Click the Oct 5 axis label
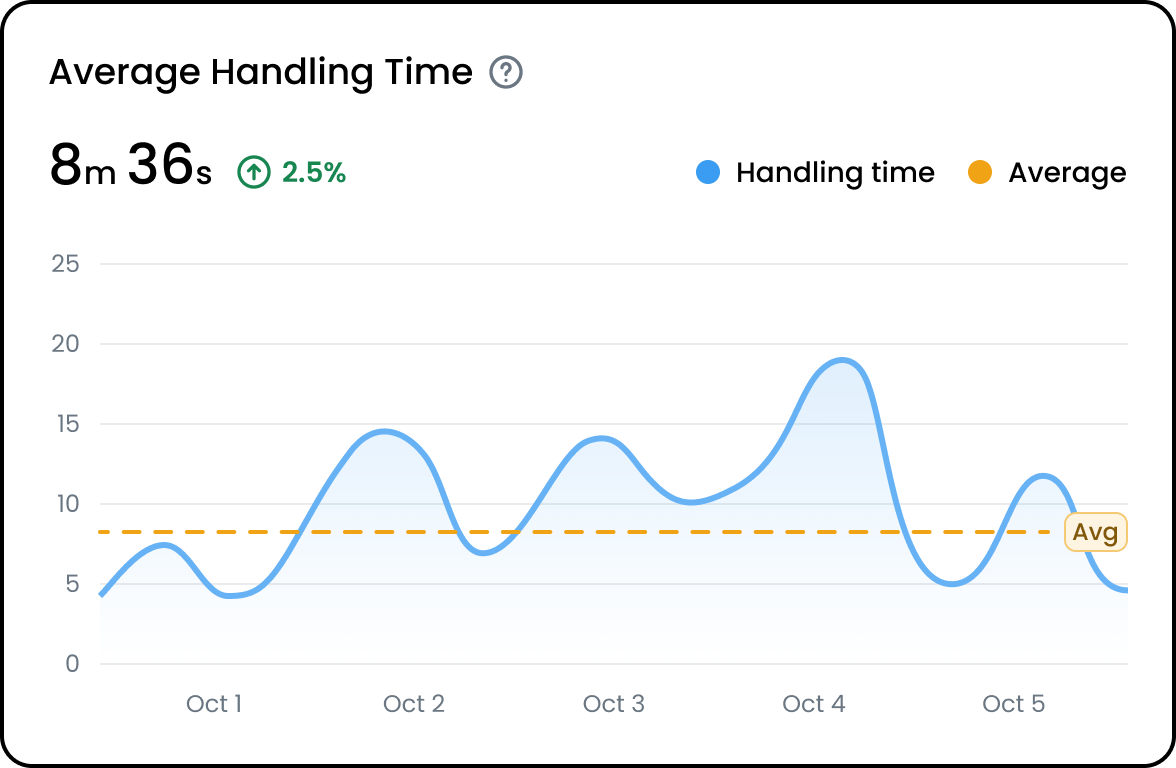Screen dimensions: 1176x768 tap(1013, 704)
